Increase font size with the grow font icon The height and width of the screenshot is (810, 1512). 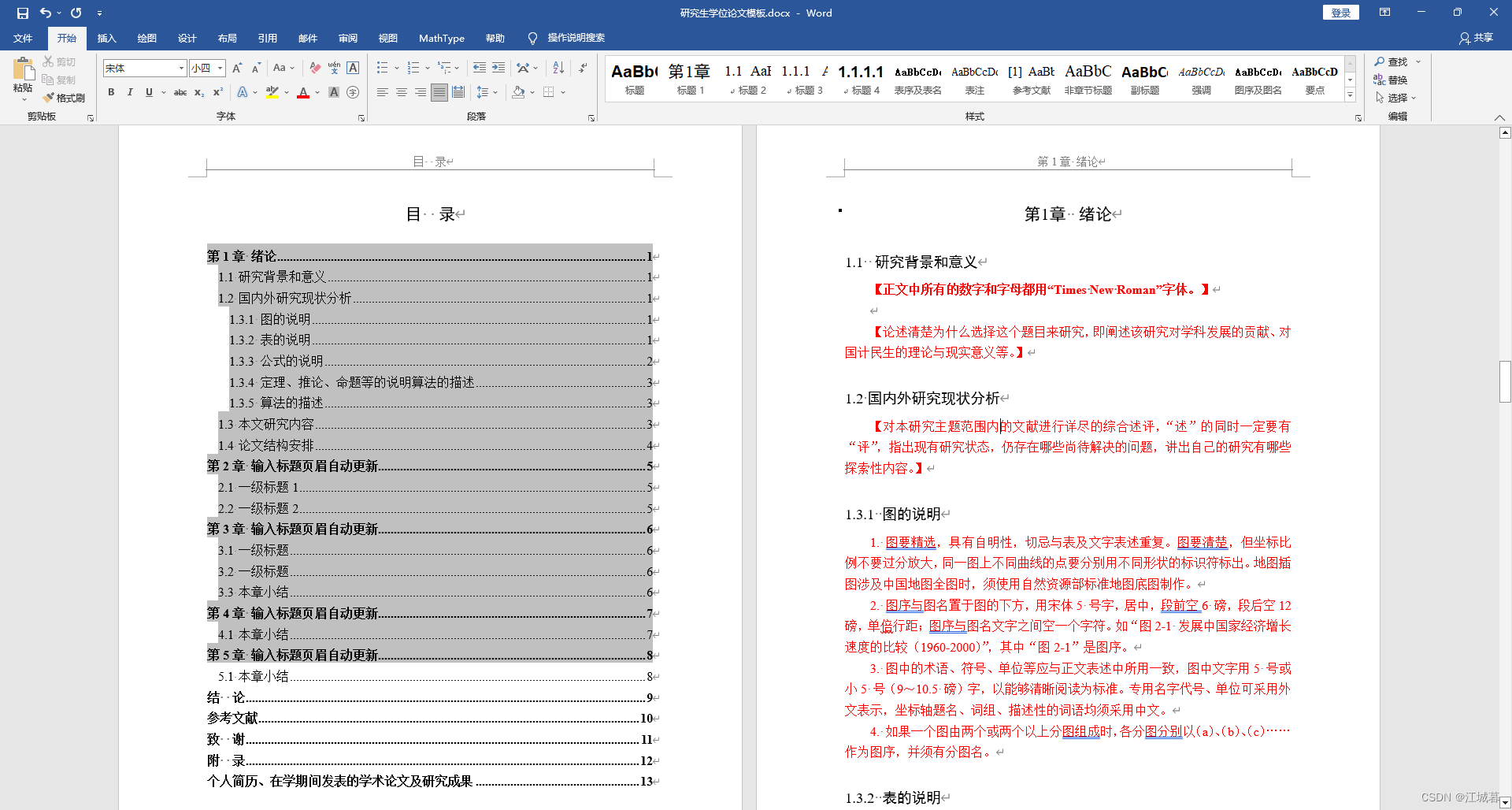237,69
